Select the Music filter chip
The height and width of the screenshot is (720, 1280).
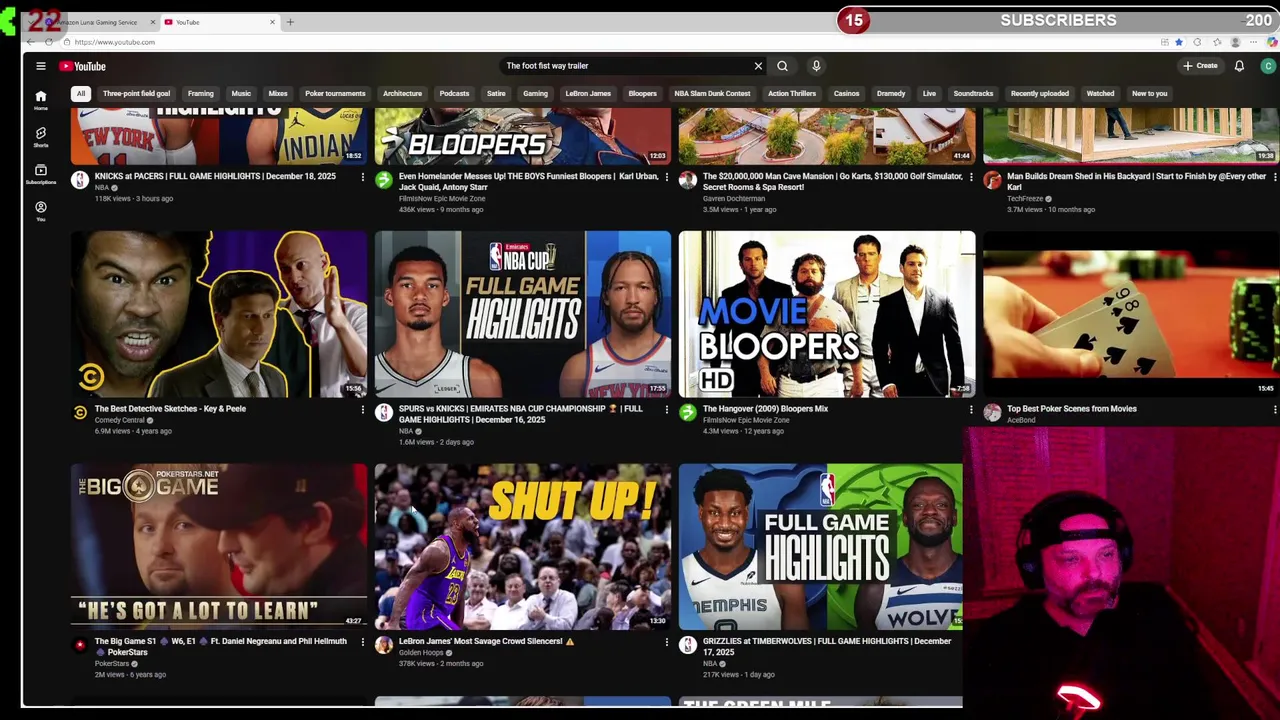241,94
